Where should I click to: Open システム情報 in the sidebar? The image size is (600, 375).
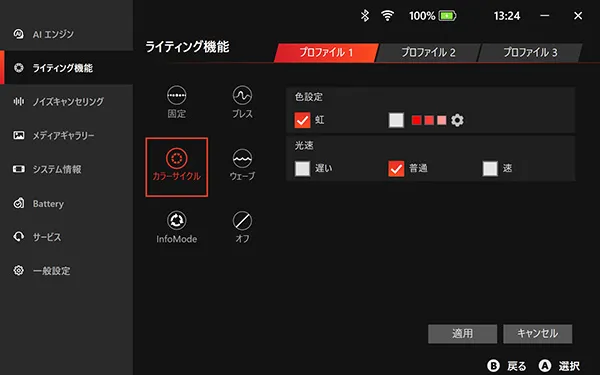coord(67,169)
